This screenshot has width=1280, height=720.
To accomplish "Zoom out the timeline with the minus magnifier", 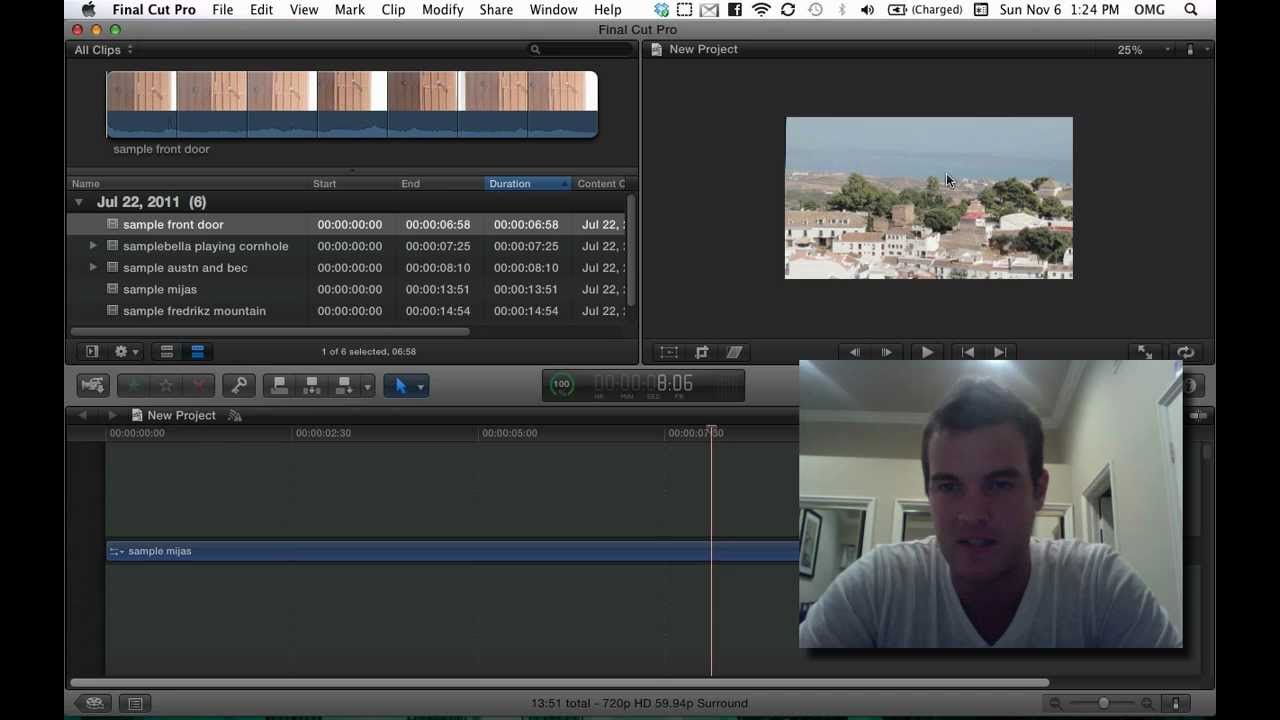I will (x=1056, y=703).
